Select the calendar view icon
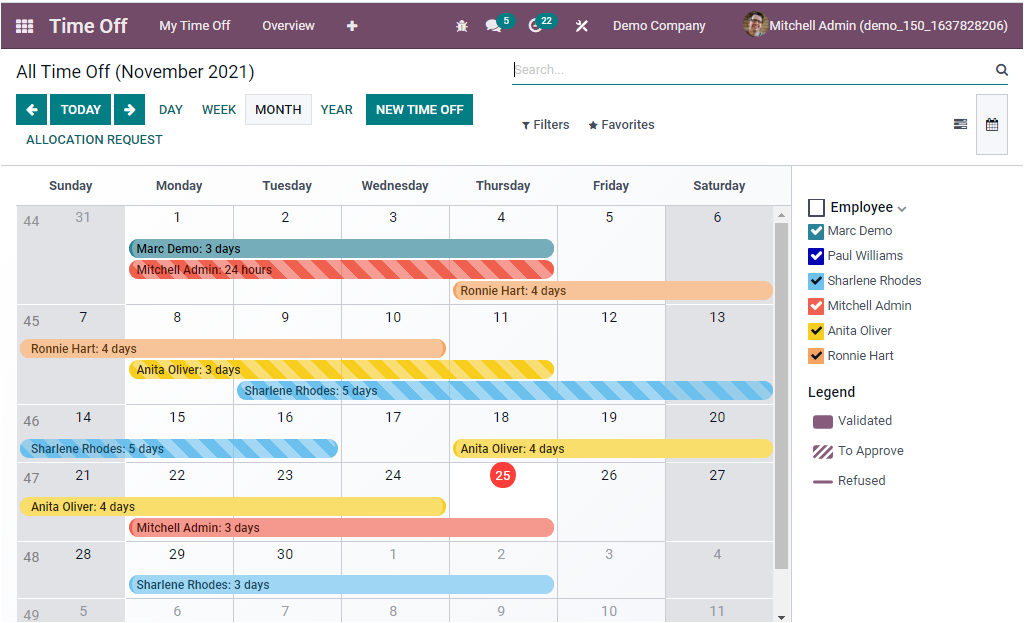 (x=991, y=124)
